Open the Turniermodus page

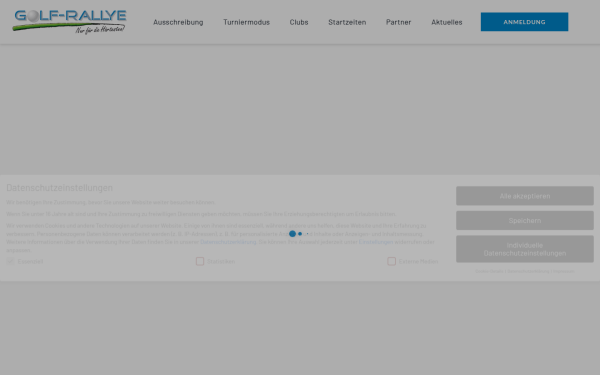(x=246, y=22)
